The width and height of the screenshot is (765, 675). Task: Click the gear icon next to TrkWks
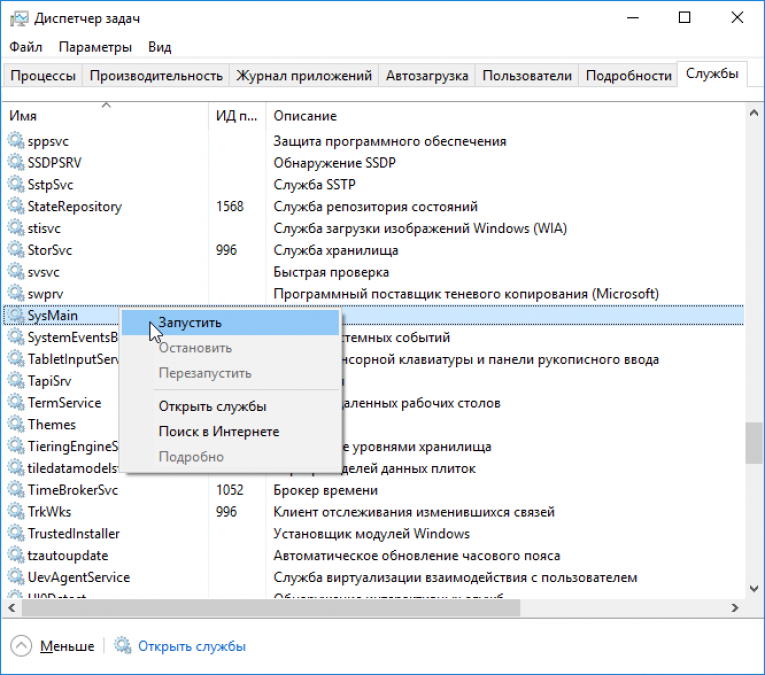pos(16,511)
